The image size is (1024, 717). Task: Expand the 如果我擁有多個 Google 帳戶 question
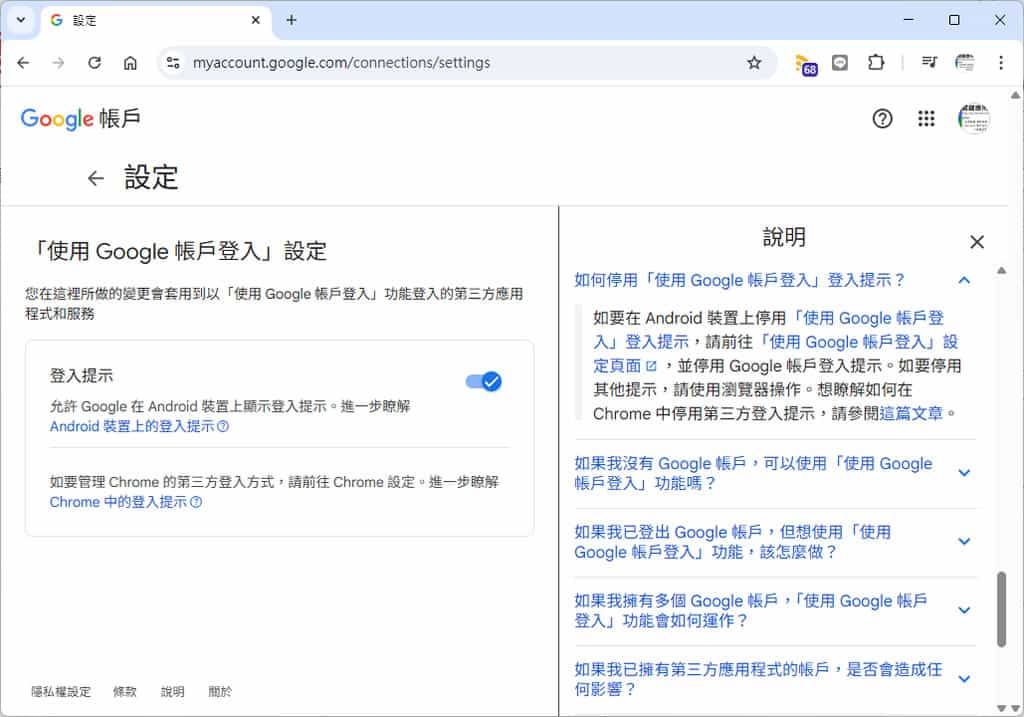pos(964,611)
